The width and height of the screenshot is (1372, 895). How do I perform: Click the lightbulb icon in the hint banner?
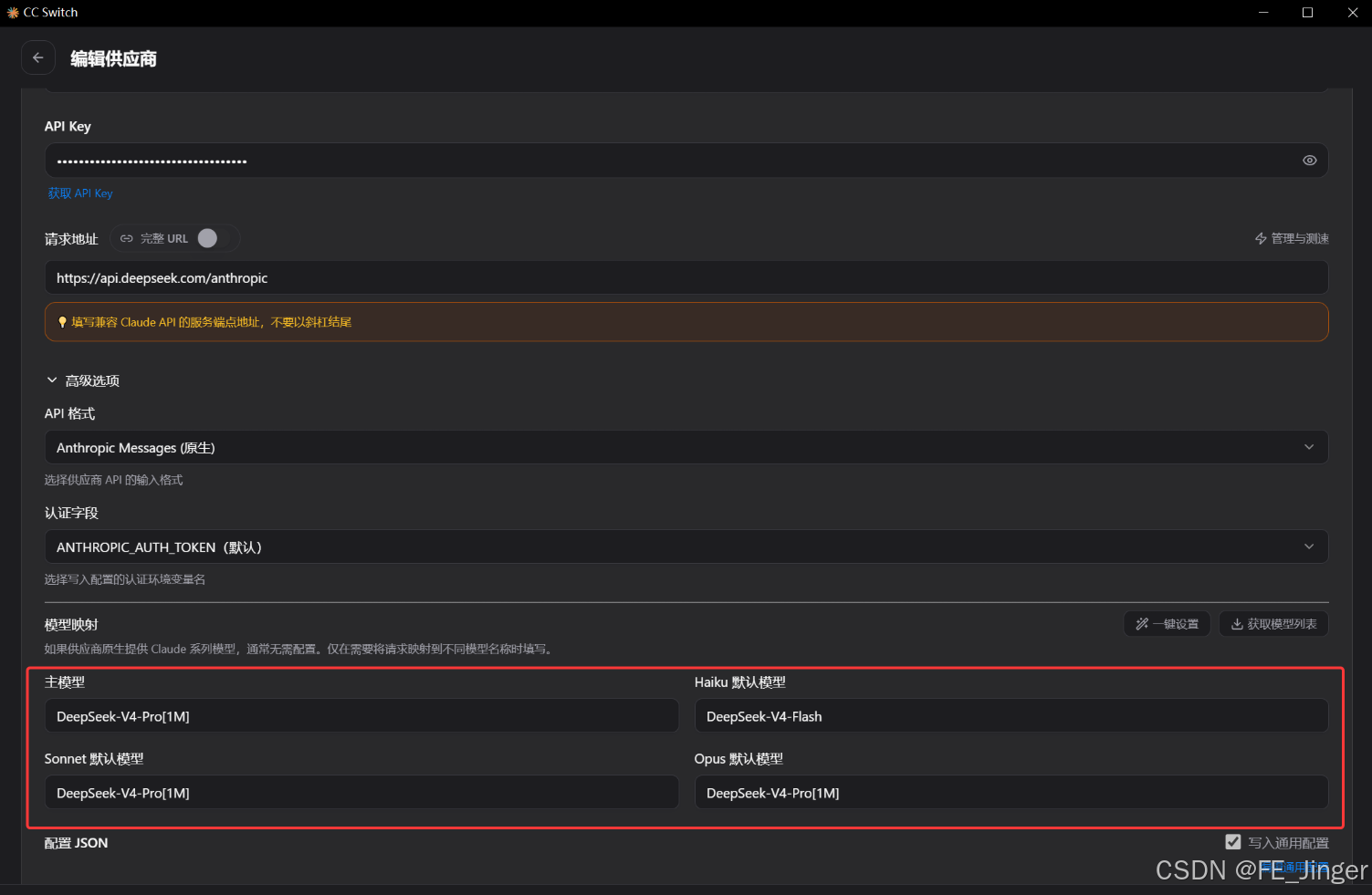(x=62, y=322)
